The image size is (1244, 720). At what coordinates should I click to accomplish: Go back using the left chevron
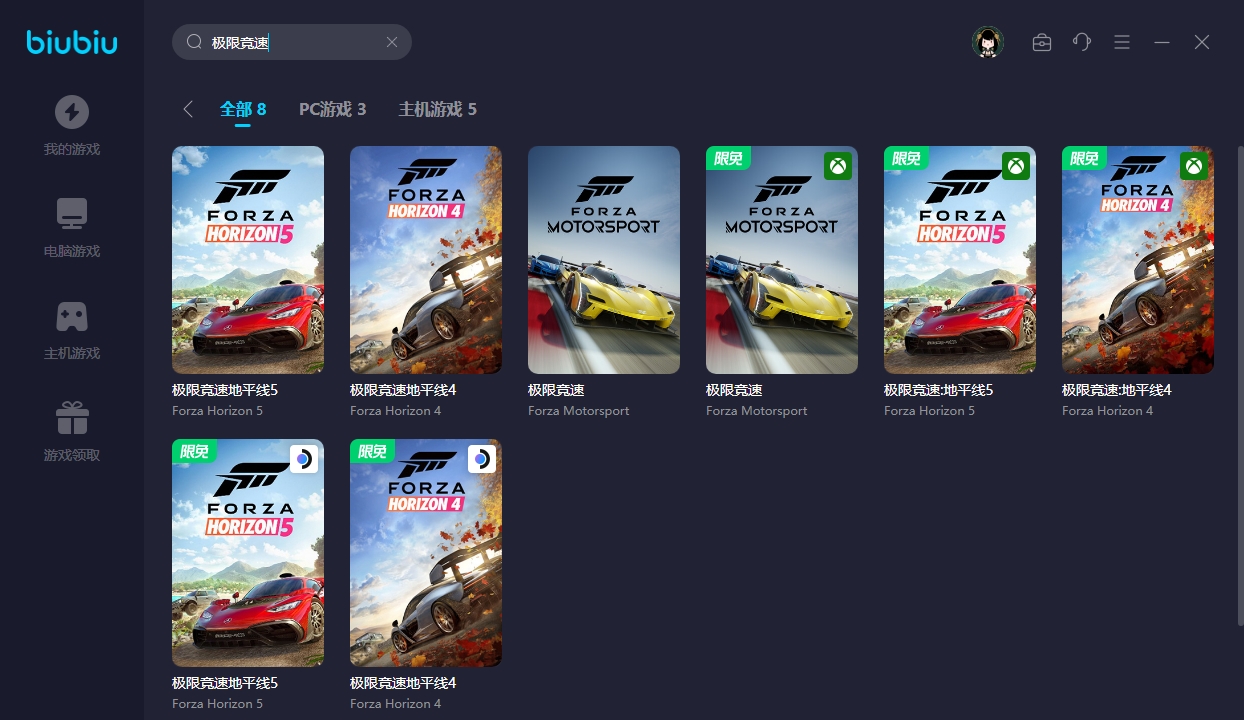(188, 109)
